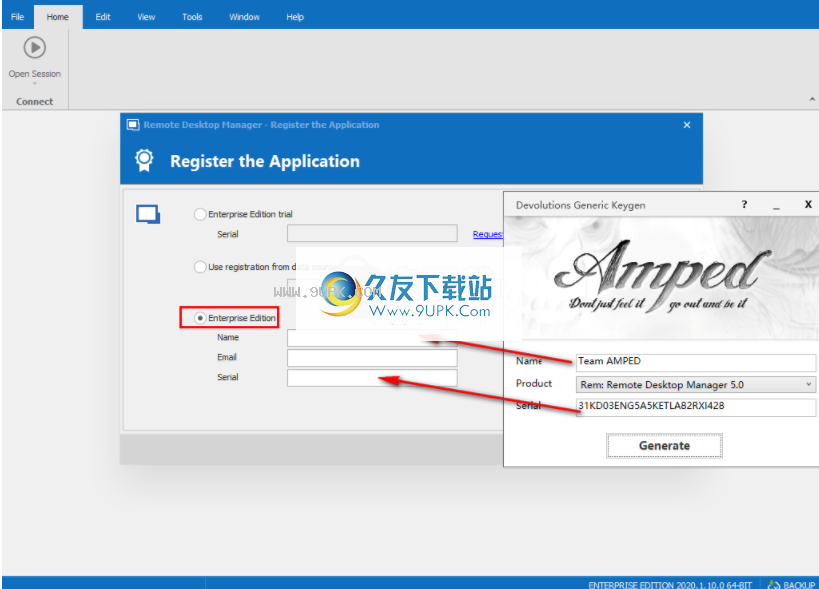Select Use registration from data source
This screenshot has width=819, height=589.
[x=200, y=267]
